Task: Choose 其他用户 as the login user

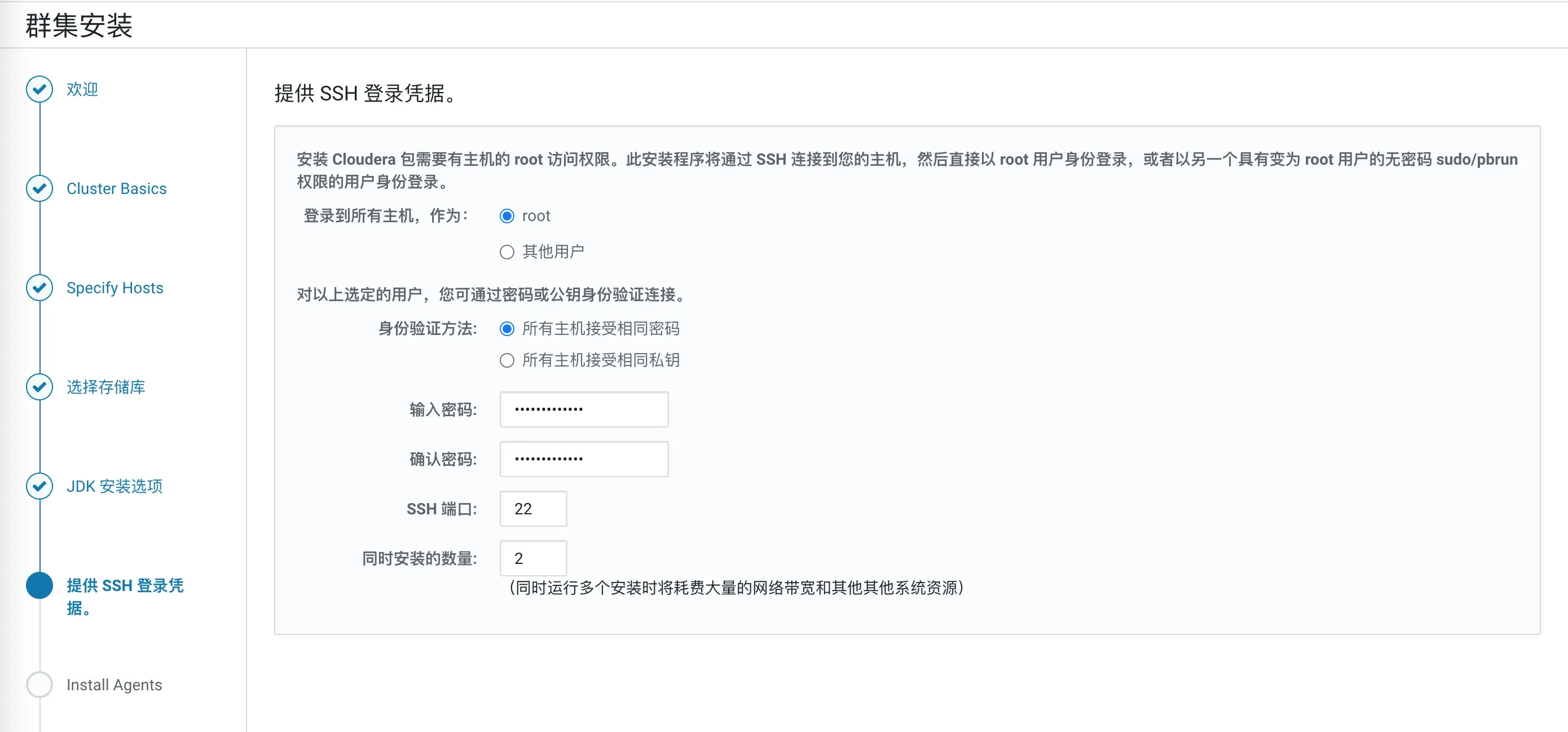Action: pyautogui.click(x=507, y=252)
